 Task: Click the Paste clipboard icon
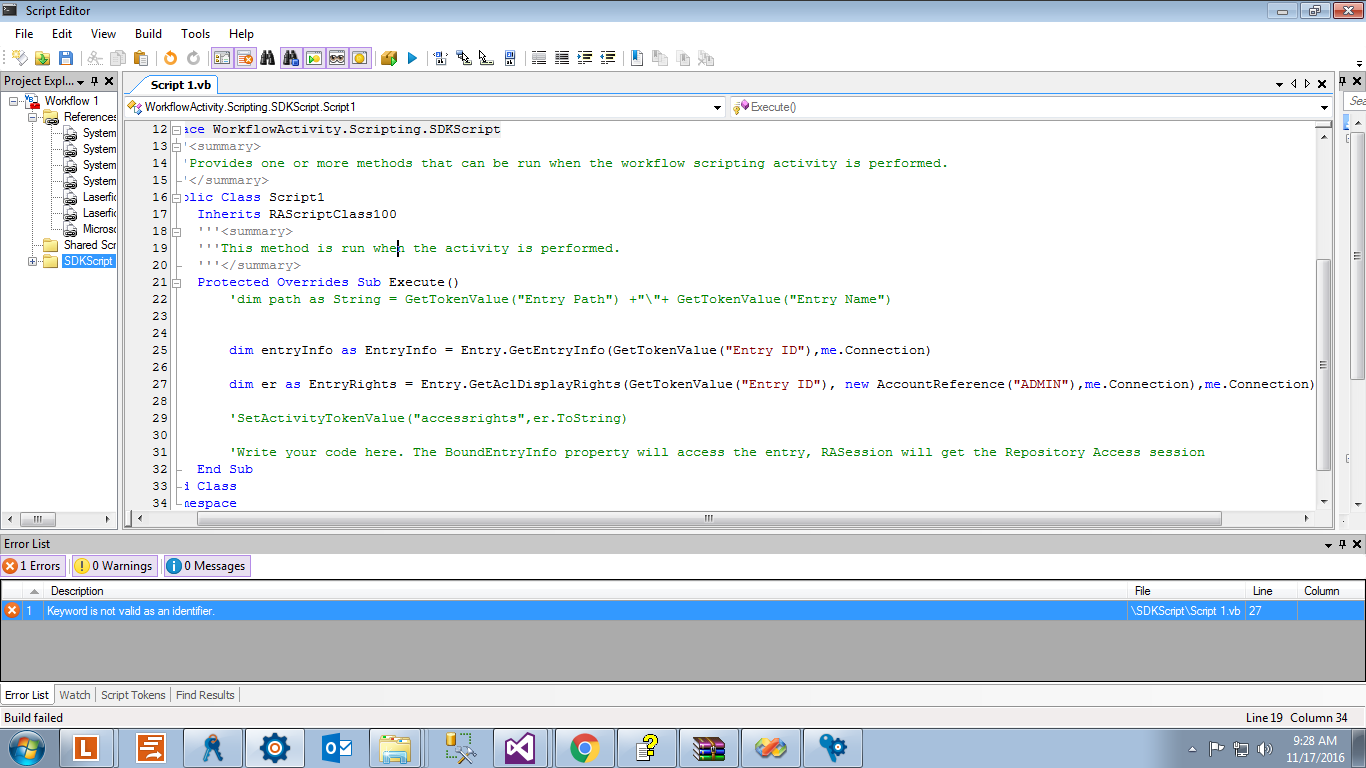(141, 58)
